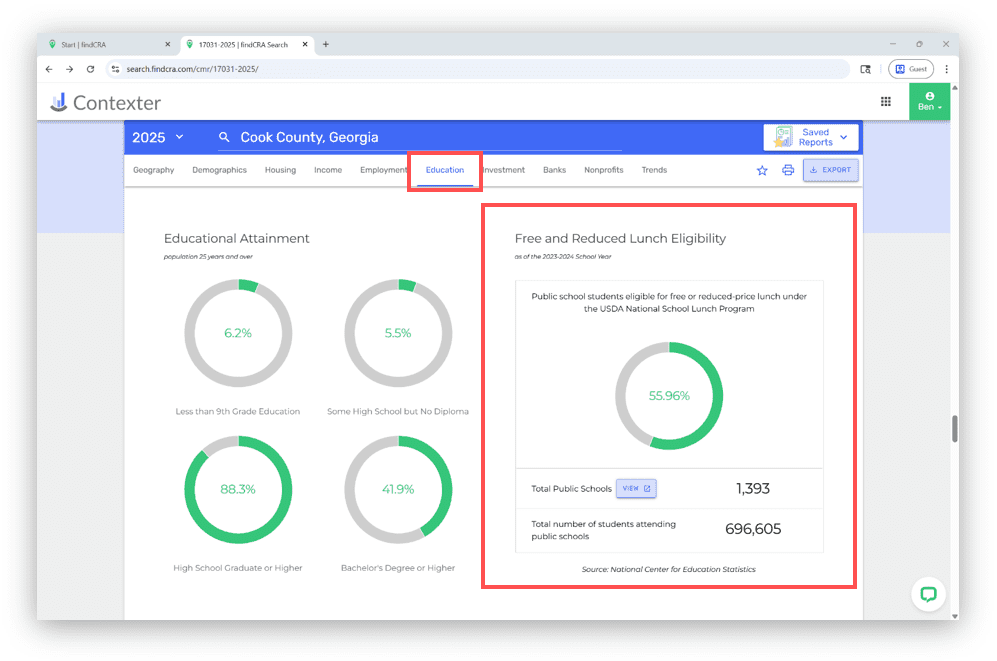997x661 pixels.
Task: Click the Export button
Action: click(x=830, y=170)
